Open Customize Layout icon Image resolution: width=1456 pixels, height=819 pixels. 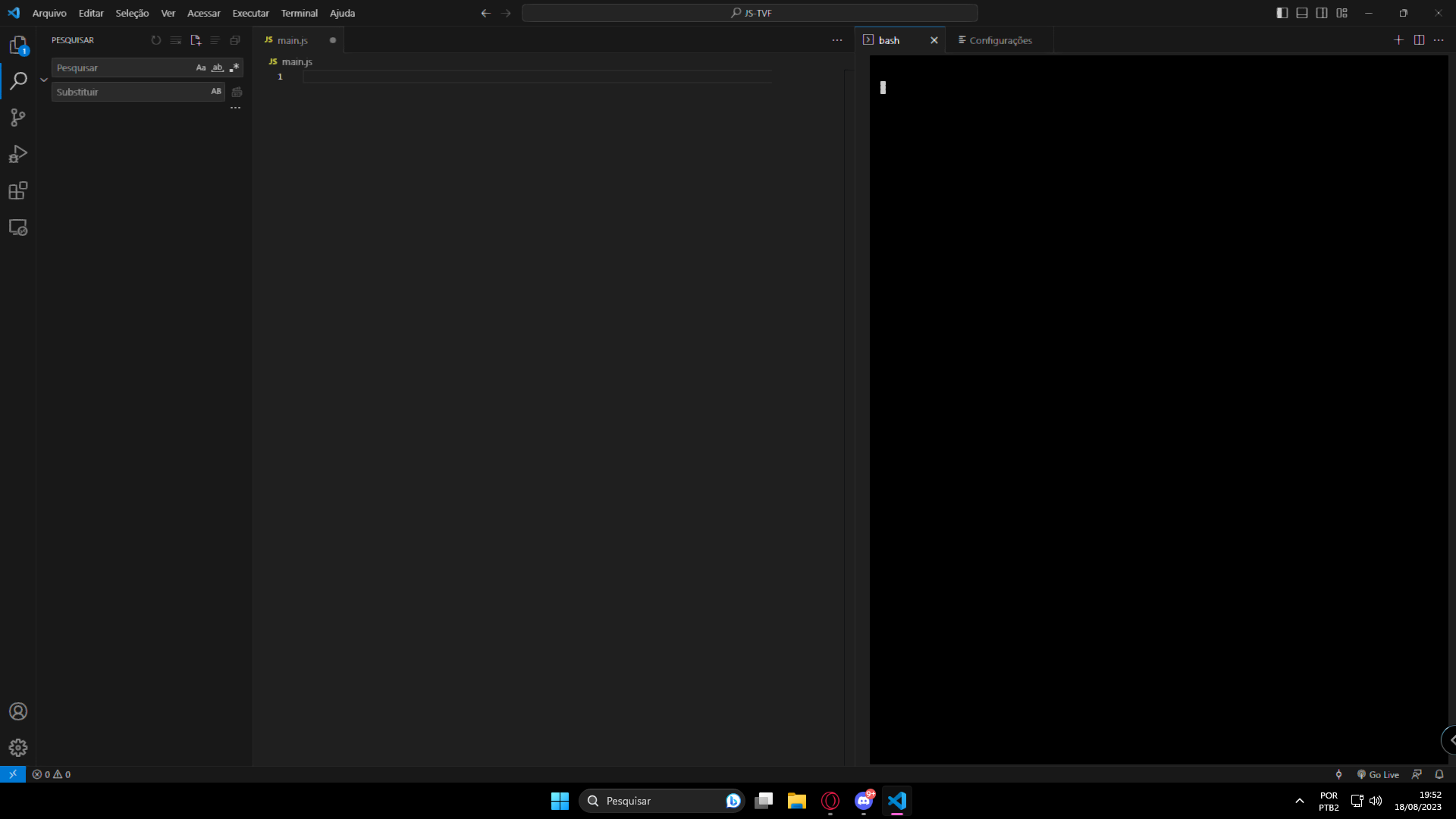tap(1342, 13)
